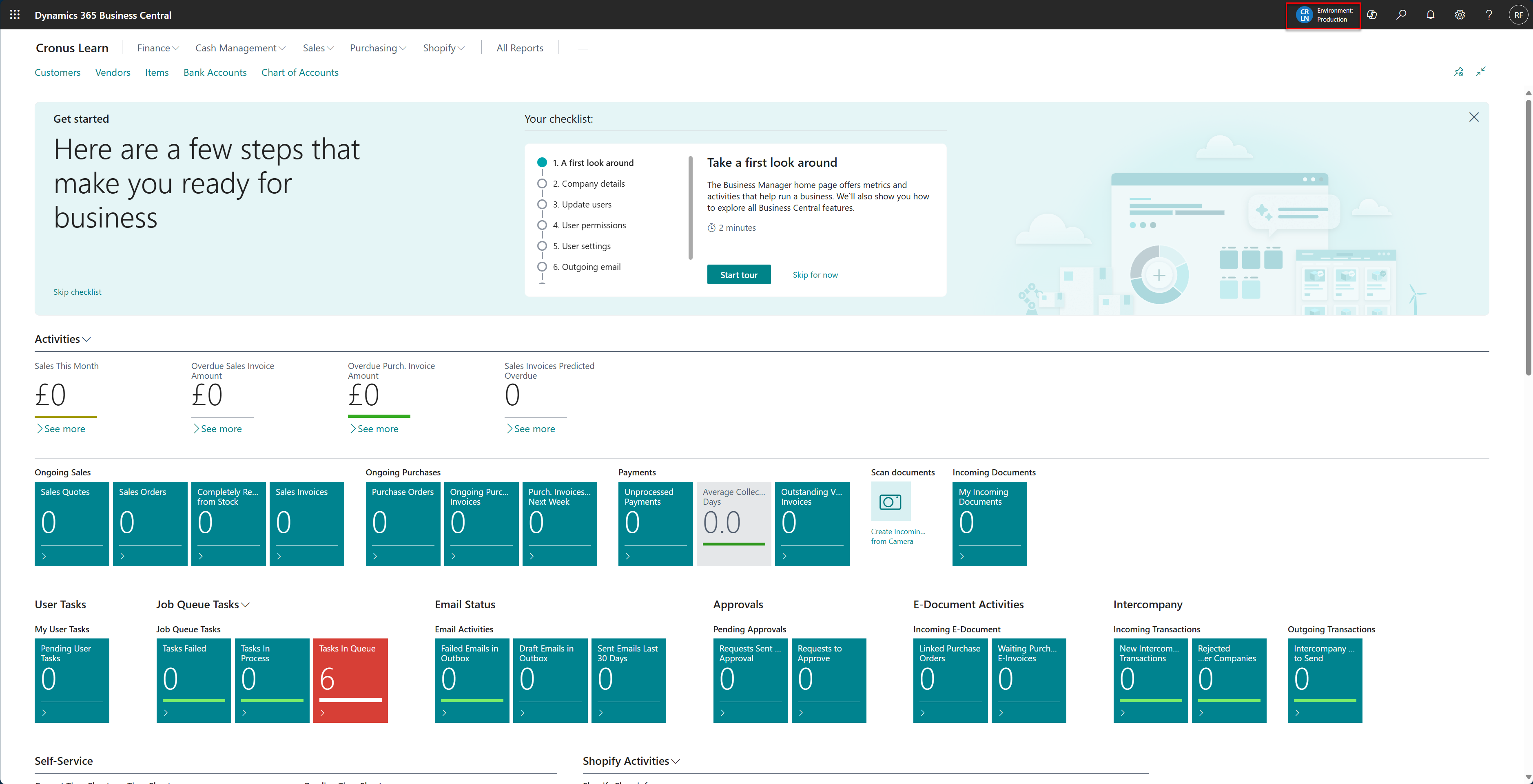Click the collapse page arrows icon
Screen dimensions: 1533x784
click(x=1481, y=72)
